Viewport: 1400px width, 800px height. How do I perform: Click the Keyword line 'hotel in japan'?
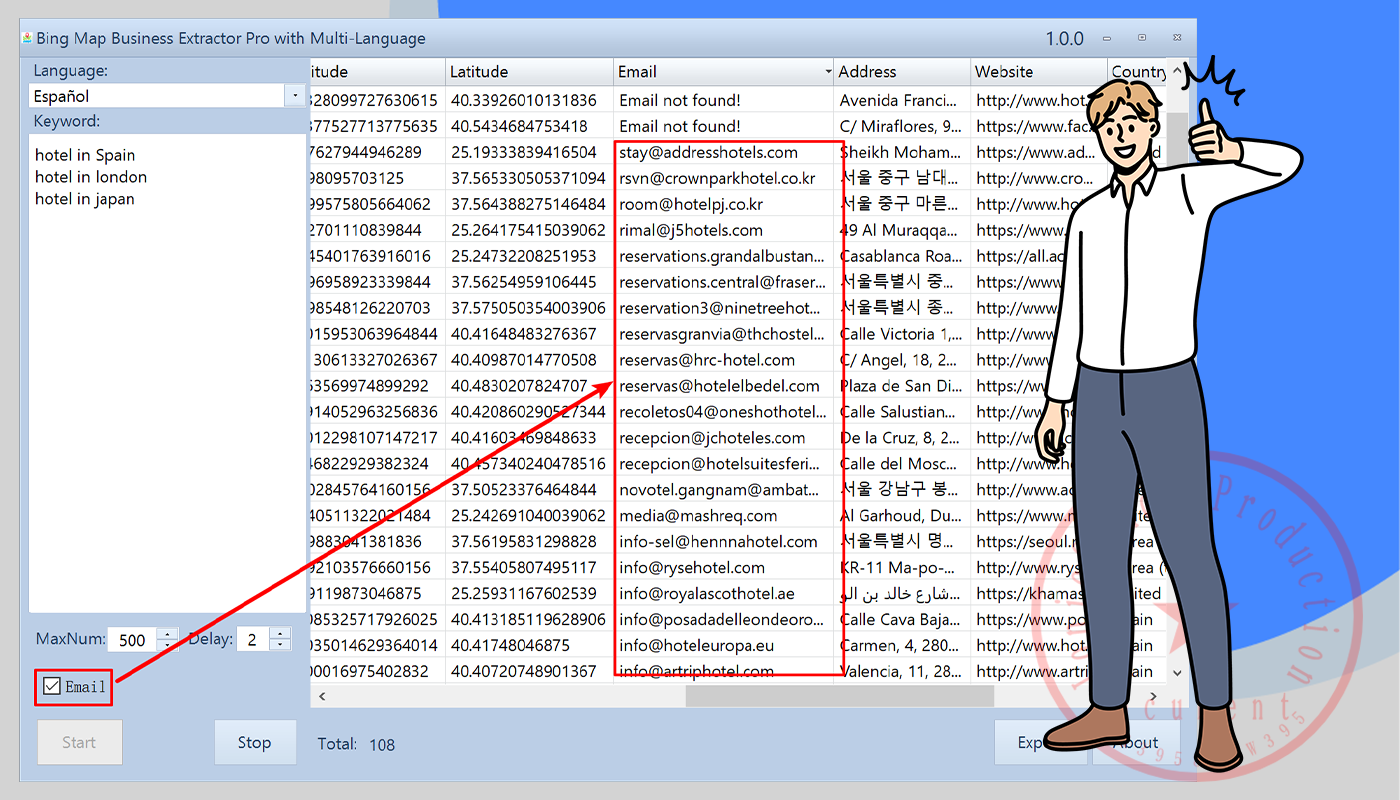85,199
